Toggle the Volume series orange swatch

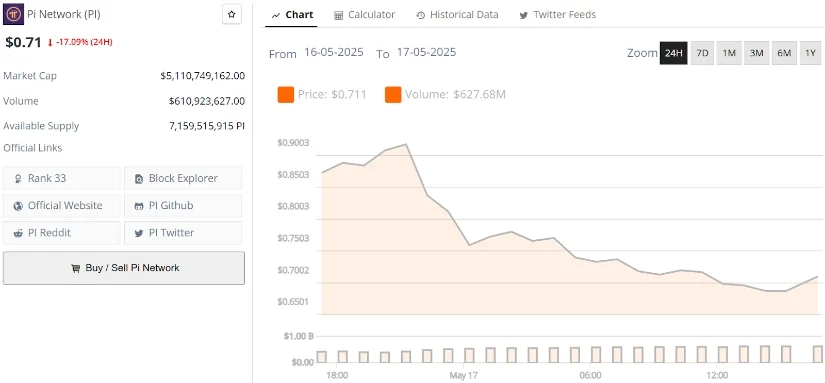coord(393,95)
